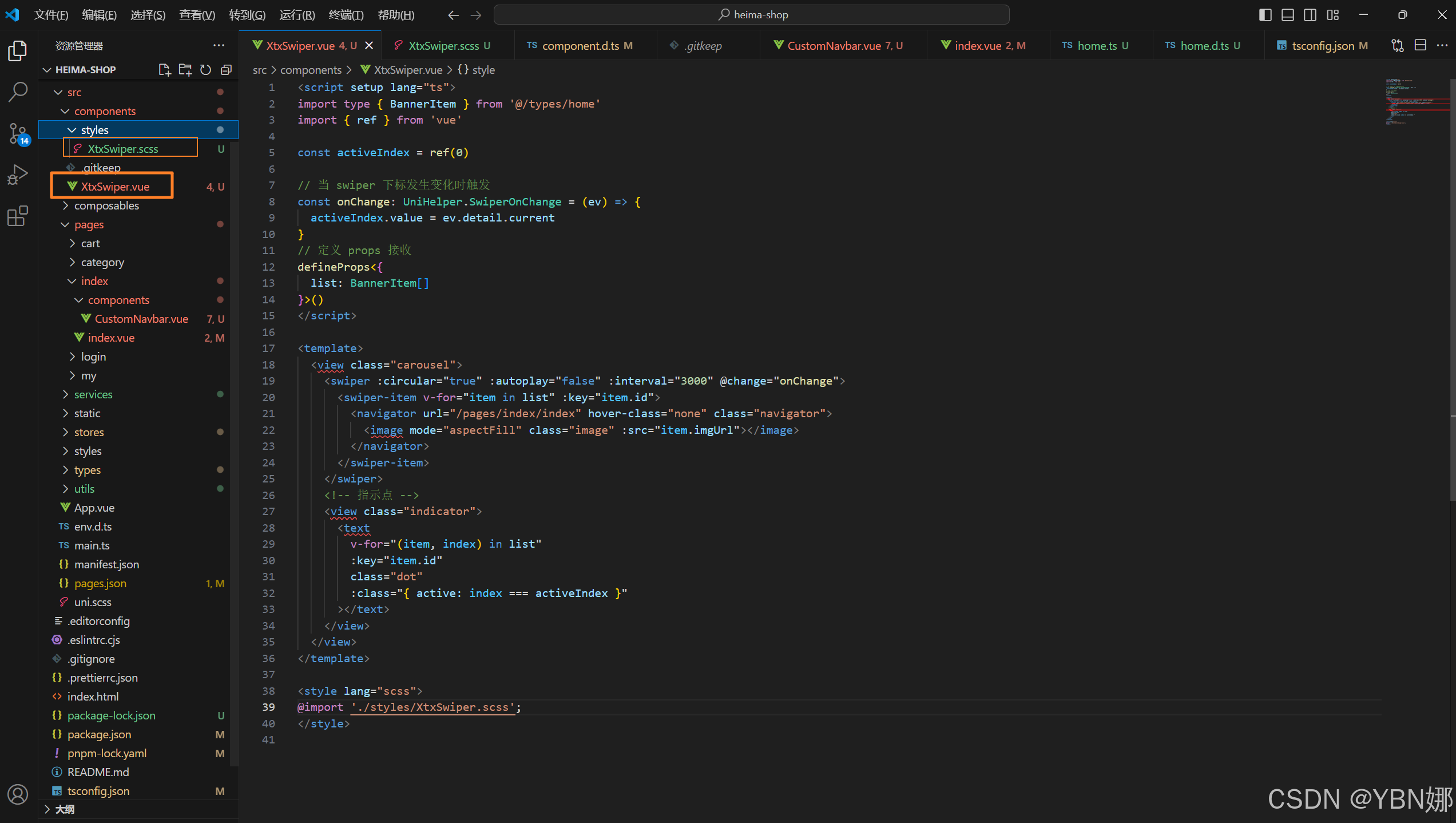
Task: Open the Search view in activity bar
Action: tap(18, 92)
